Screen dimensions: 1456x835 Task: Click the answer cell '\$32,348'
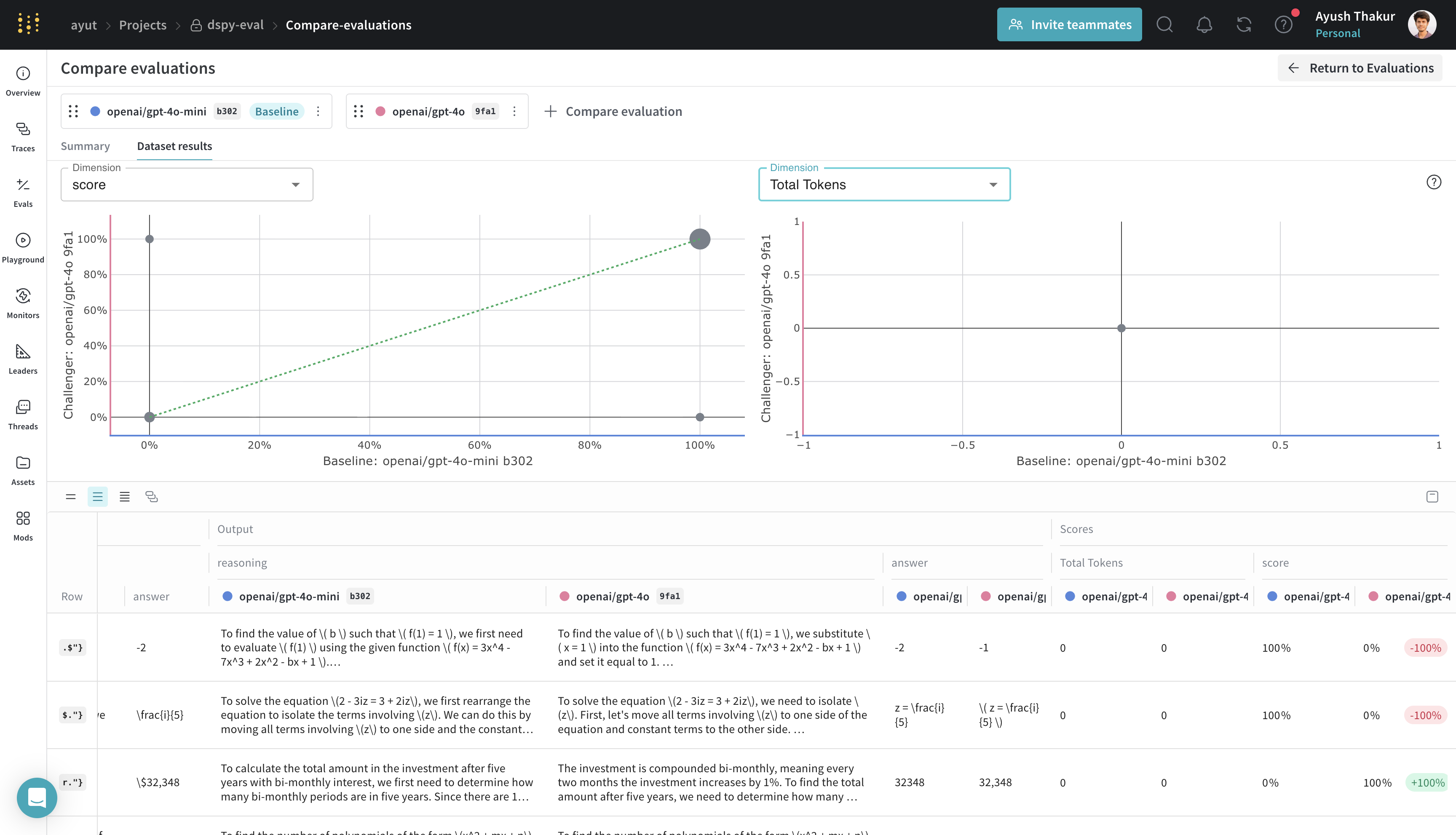158,782
